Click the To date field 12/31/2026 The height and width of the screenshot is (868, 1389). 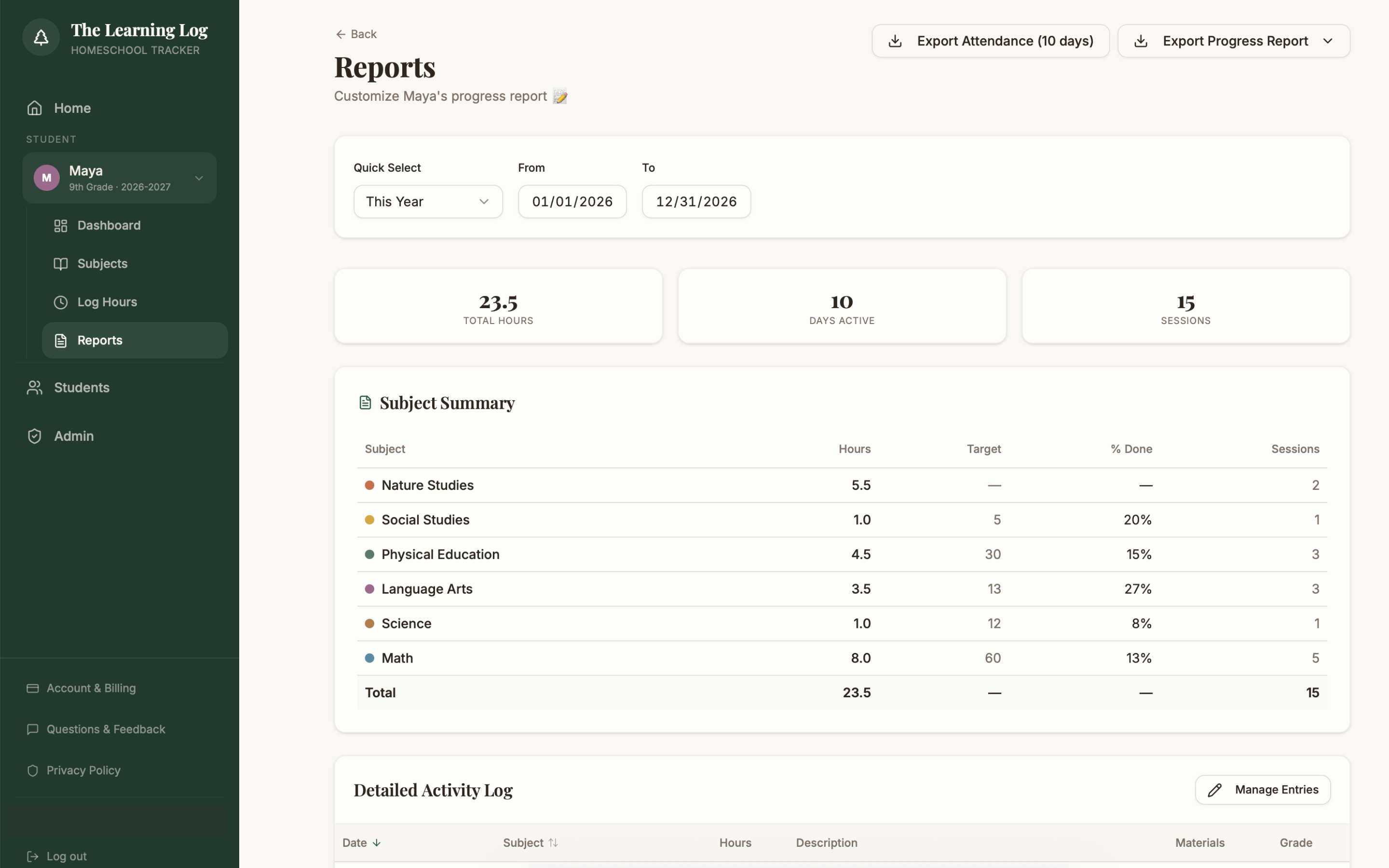[696, 202]
